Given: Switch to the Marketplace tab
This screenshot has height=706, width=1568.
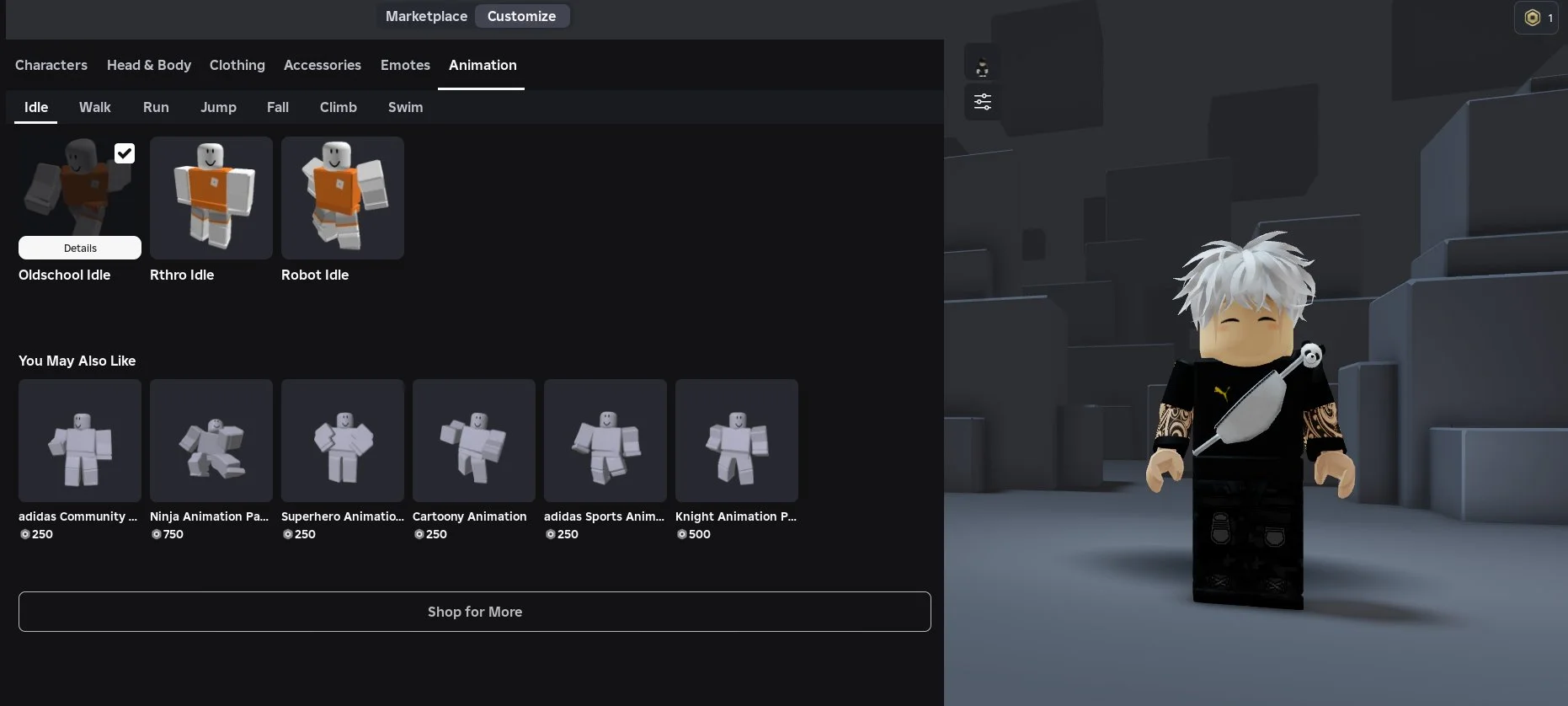Looking at the screenshot, I should click(x=426, y=16).
